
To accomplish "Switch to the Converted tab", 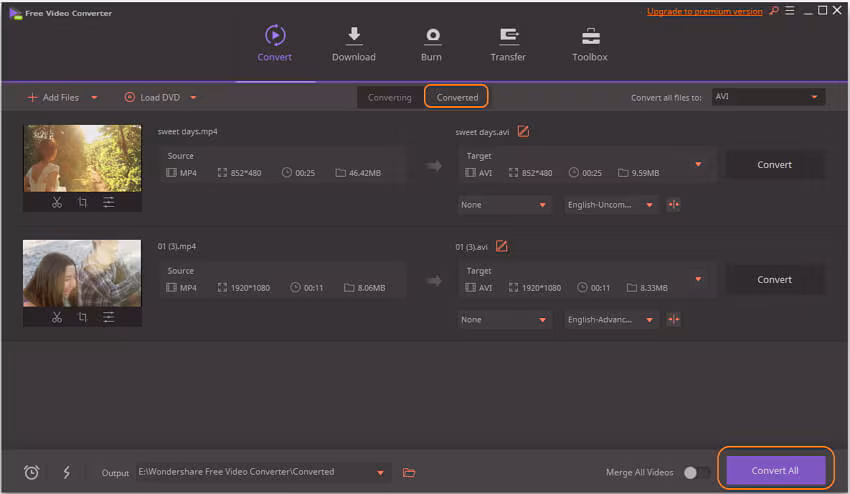I will (x=457, y=97).
